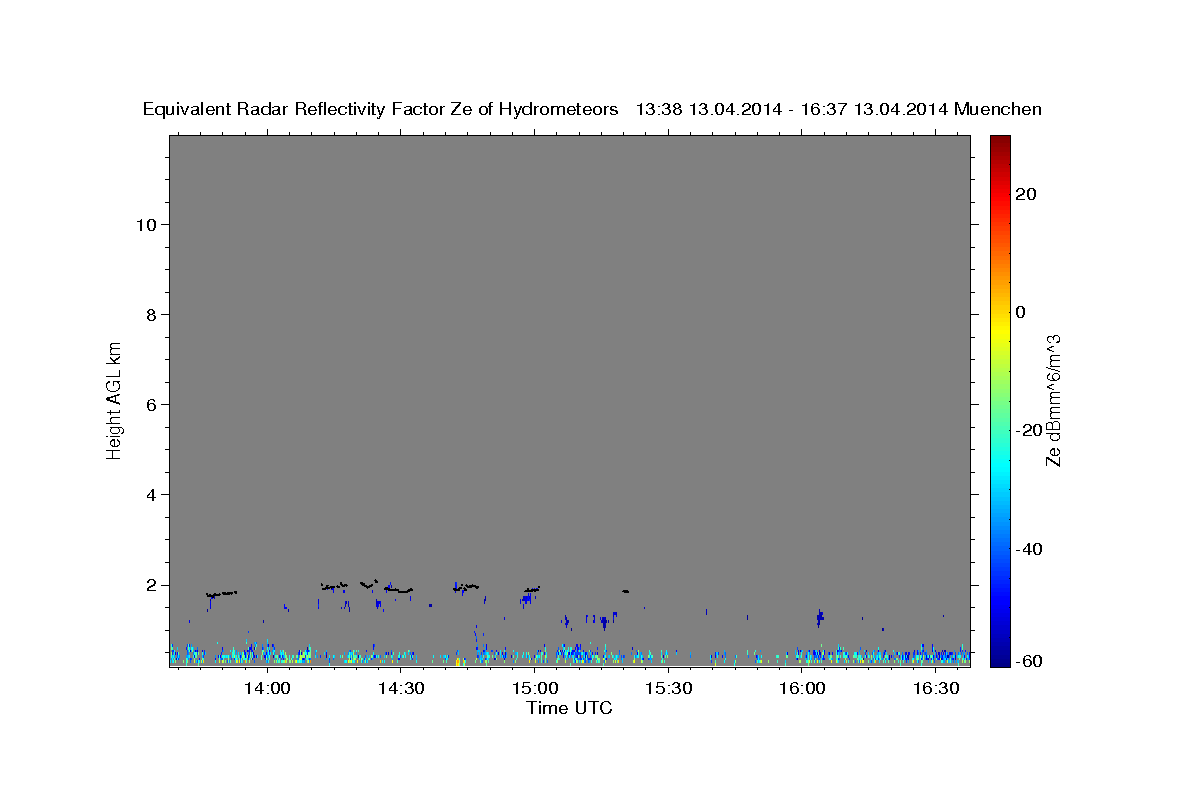Click the height tick label 2

pos(150,585)
